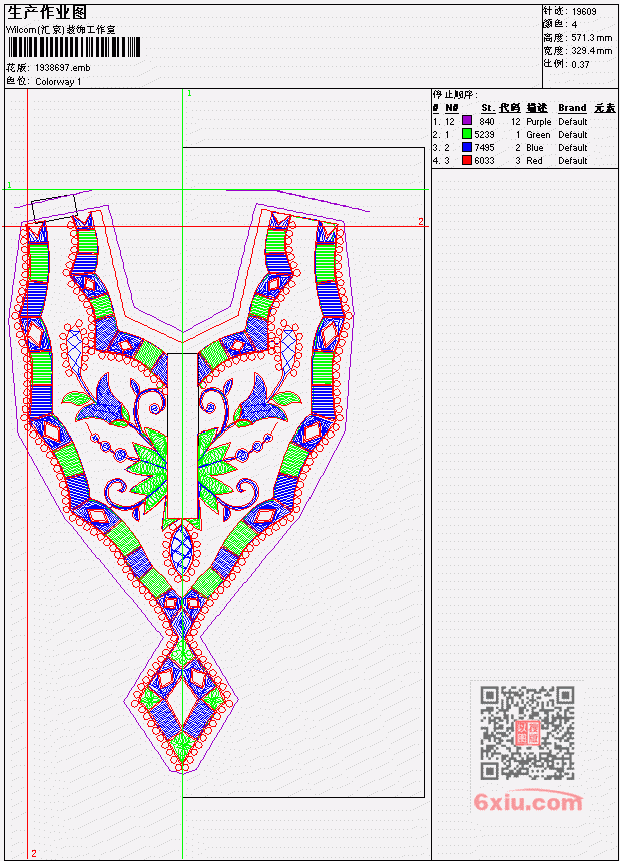This screenshot has height=861, width=620.
Task: Click the 元素 column header
Action: pos(605,108)
